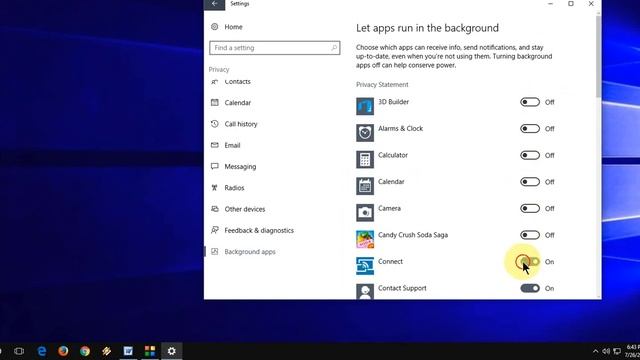The height and width of the screenshot is (360, 640).
Task: Click the Radios antenna icon
Action: coord(214,187)
